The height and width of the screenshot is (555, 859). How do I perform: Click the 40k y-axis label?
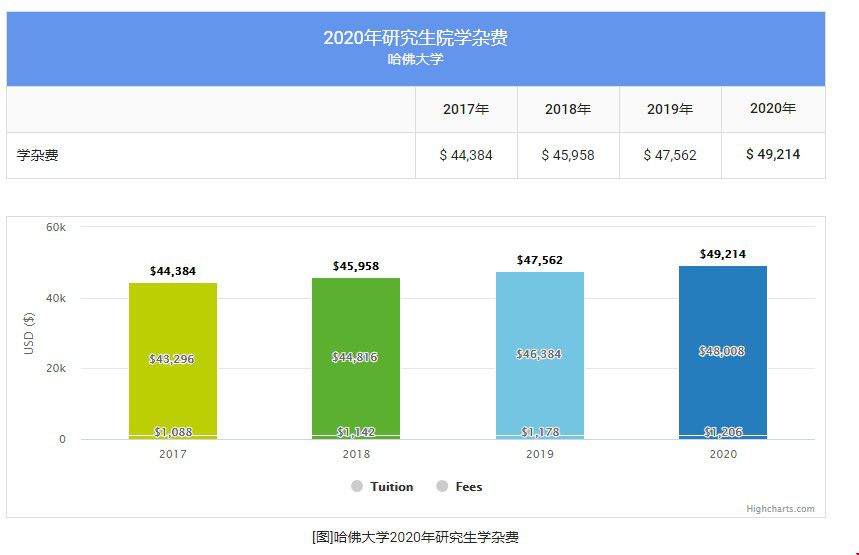click(56, 298)
